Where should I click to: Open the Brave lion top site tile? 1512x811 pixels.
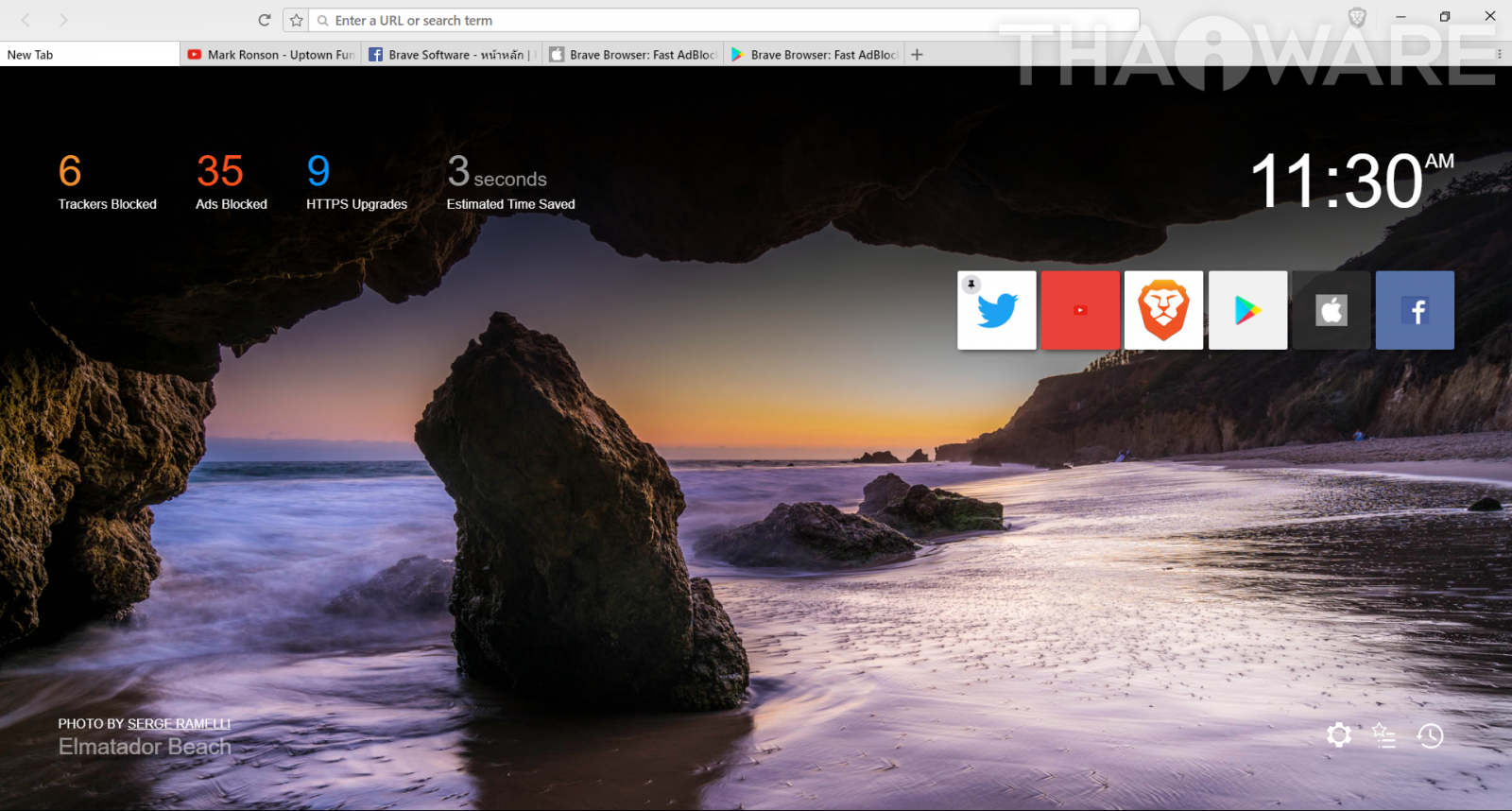[1164, 310]
